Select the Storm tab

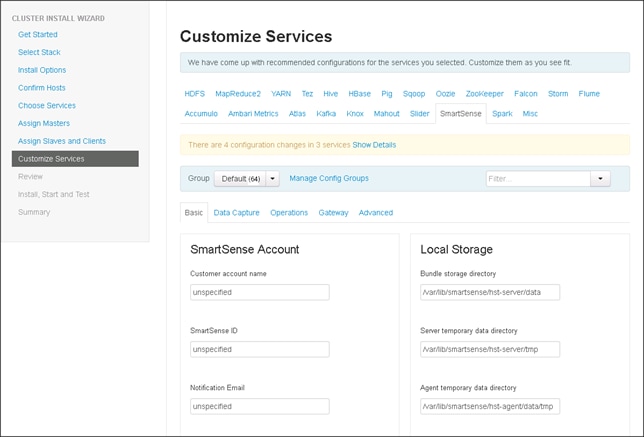[558, 94]
